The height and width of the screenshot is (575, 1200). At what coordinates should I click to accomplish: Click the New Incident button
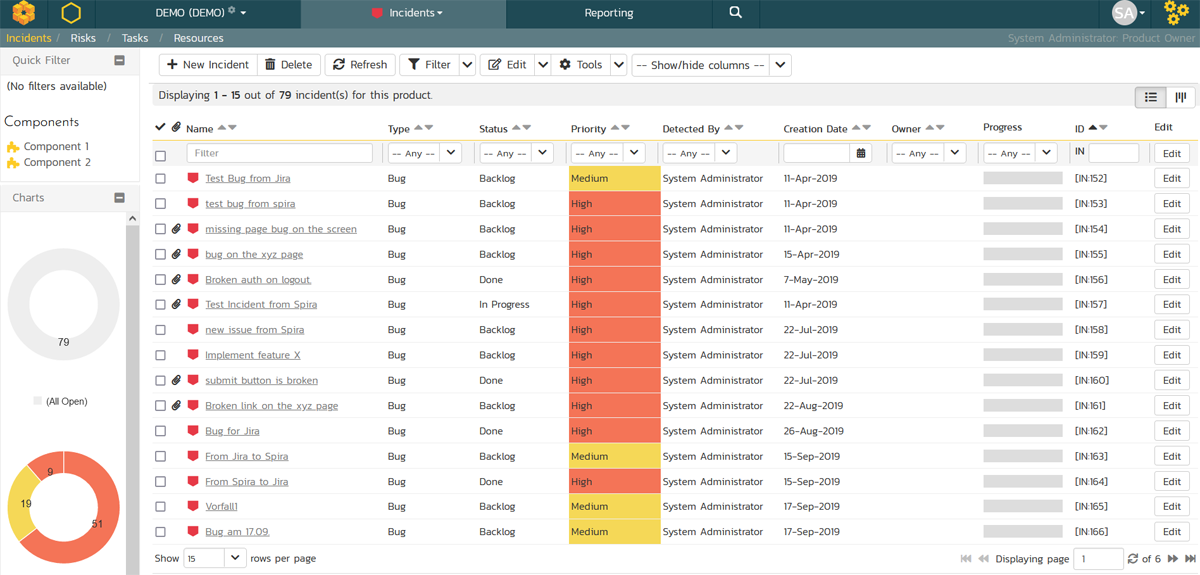coord(208,65)
